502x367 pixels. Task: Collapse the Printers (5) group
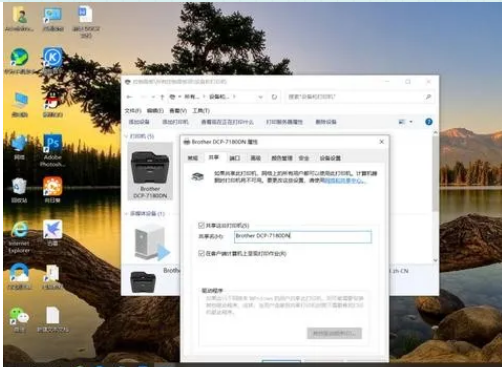(126, 136)
